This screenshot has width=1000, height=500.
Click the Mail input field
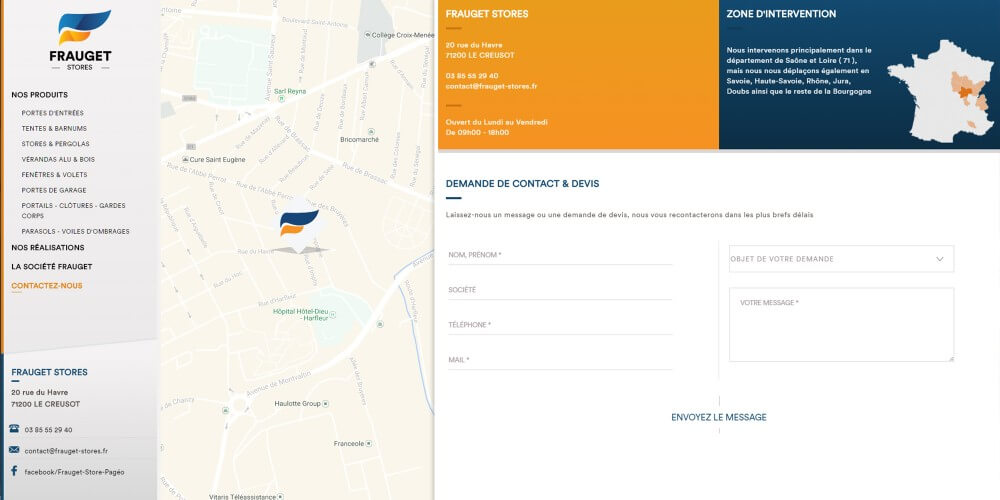pyautogui.click(x=560, y=360)
